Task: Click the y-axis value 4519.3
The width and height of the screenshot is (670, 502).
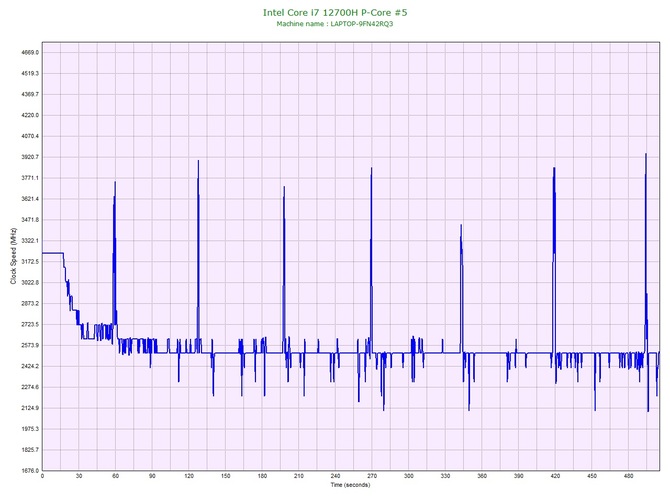Action: [30, 73]
